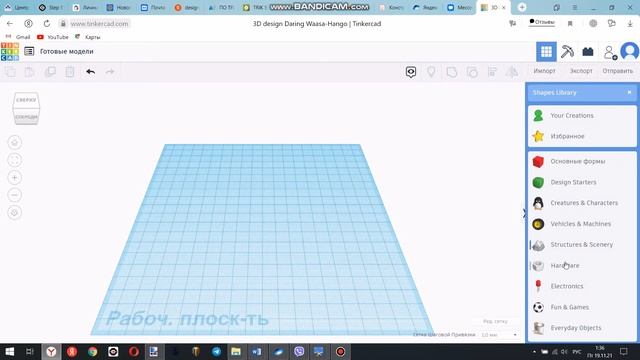Click the Copy toolbar icon
The height and width of the screenshot is (360, 640).
pyautogui.click(x=11, y=72)
